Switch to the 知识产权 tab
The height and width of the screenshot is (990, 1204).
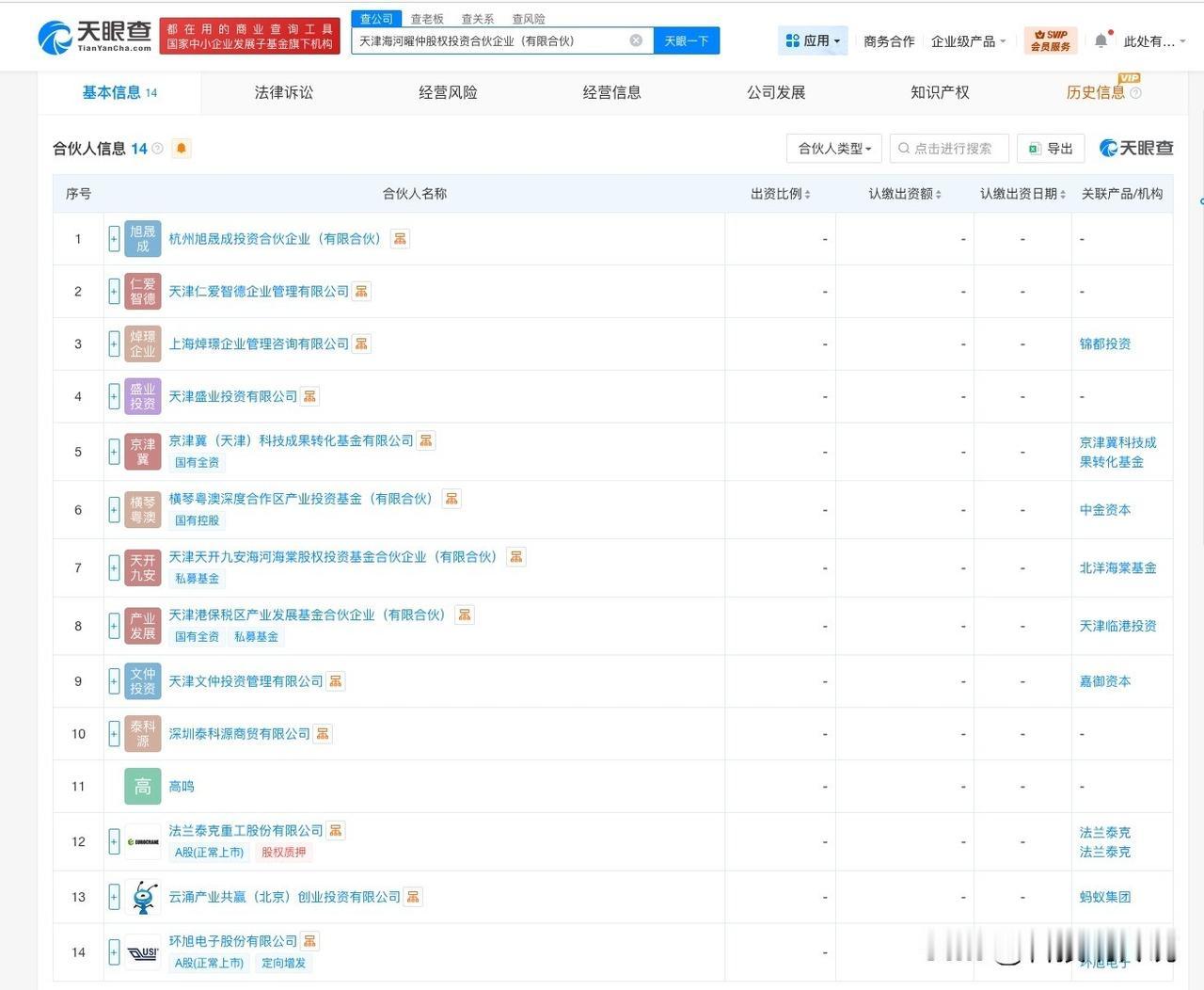click(x=940, y=92)
